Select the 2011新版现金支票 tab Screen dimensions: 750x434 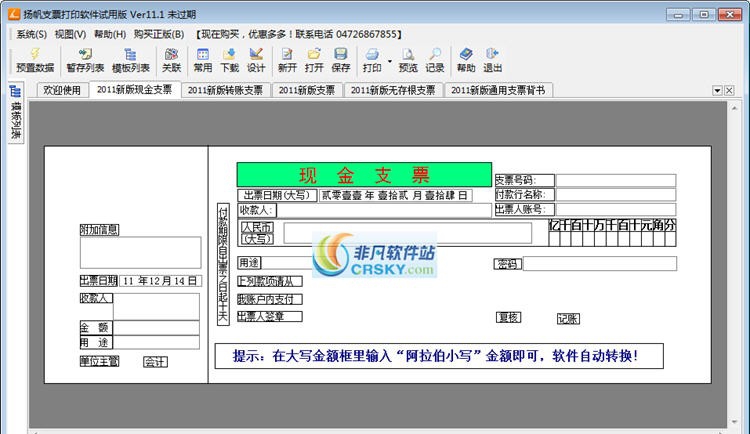pos(134,89)
